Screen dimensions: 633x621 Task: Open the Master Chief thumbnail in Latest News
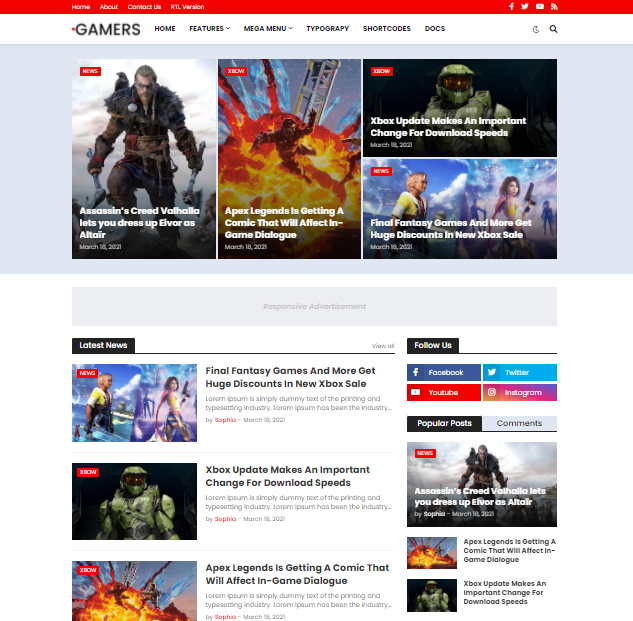click(134, 501)
